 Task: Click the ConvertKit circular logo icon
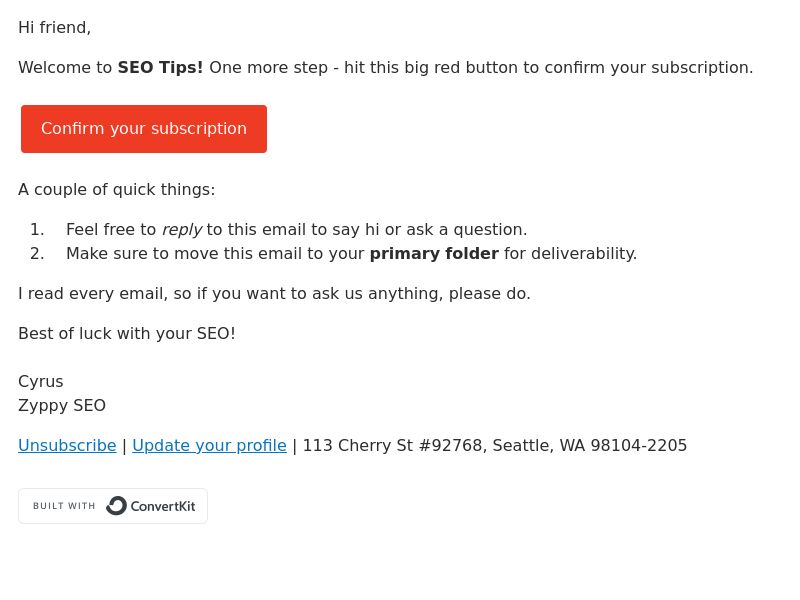click(116, 506)
